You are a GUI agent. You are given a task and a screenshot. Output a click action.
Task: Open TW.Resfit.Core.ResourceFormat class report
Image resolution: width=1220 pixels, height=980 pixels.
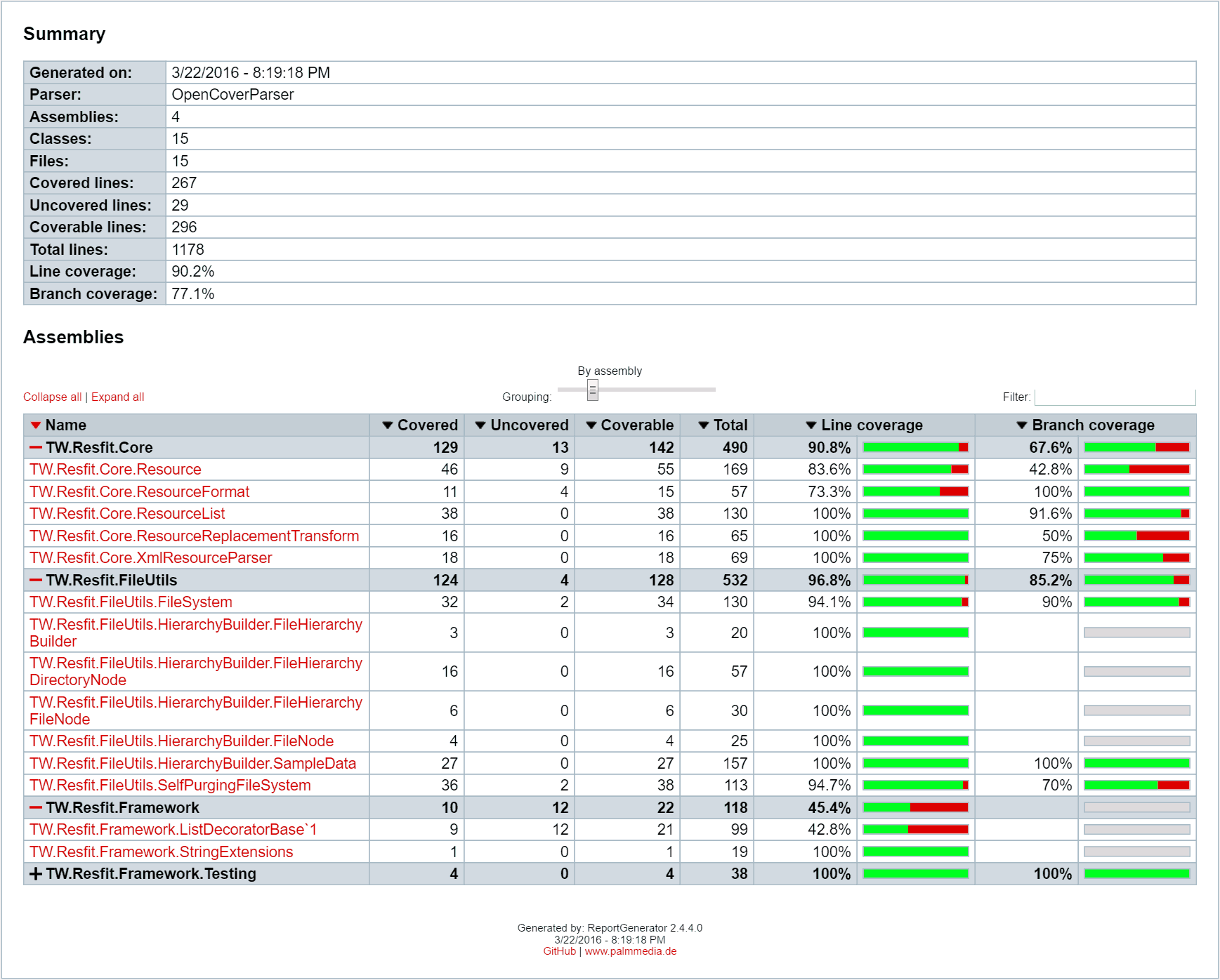point(140,492)
